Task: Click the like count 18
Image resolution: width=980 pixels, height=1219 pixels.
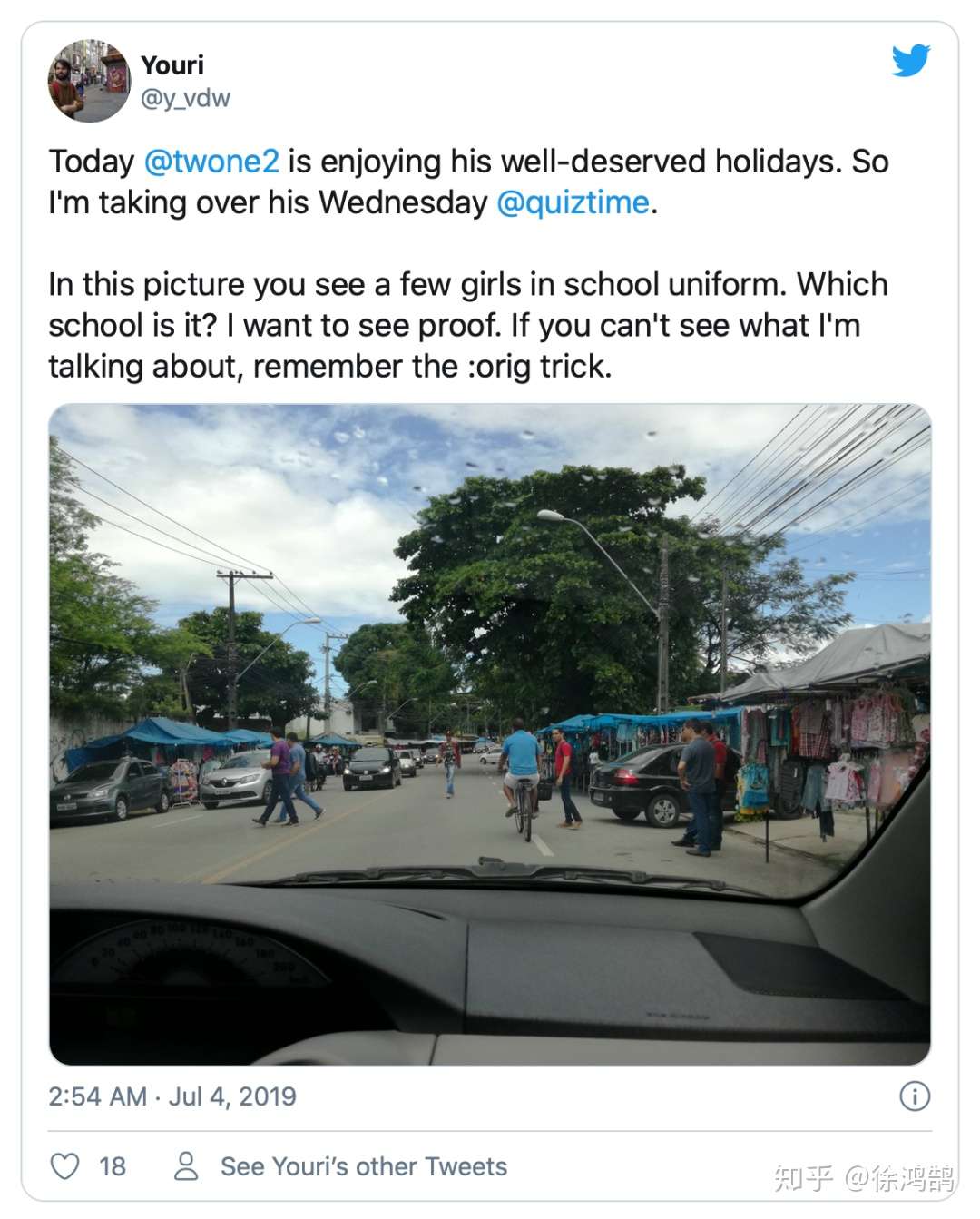Action: pos(112,1166)
